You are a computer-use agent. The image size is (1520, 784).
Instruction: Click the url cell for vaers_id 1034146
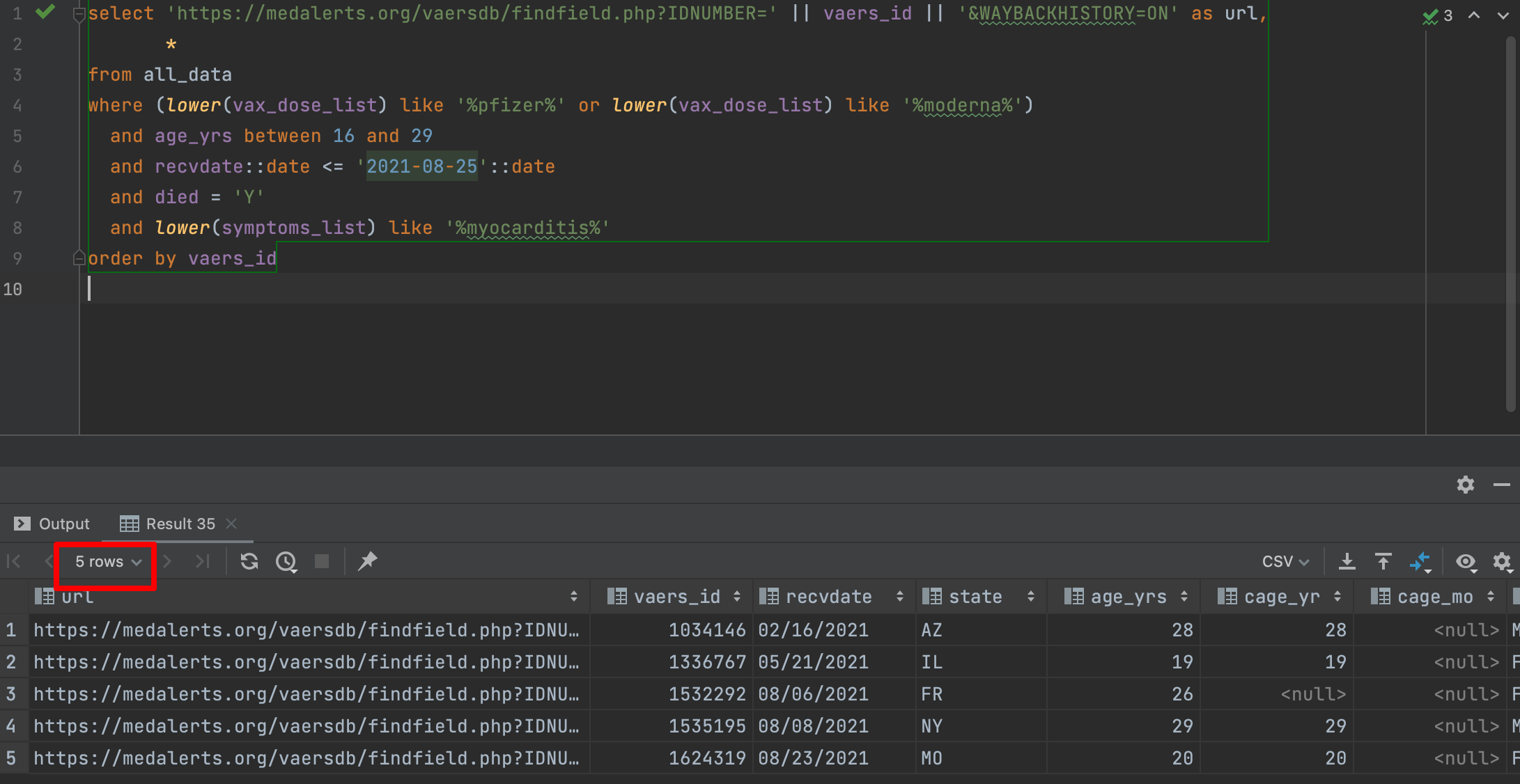coord(308,630)
